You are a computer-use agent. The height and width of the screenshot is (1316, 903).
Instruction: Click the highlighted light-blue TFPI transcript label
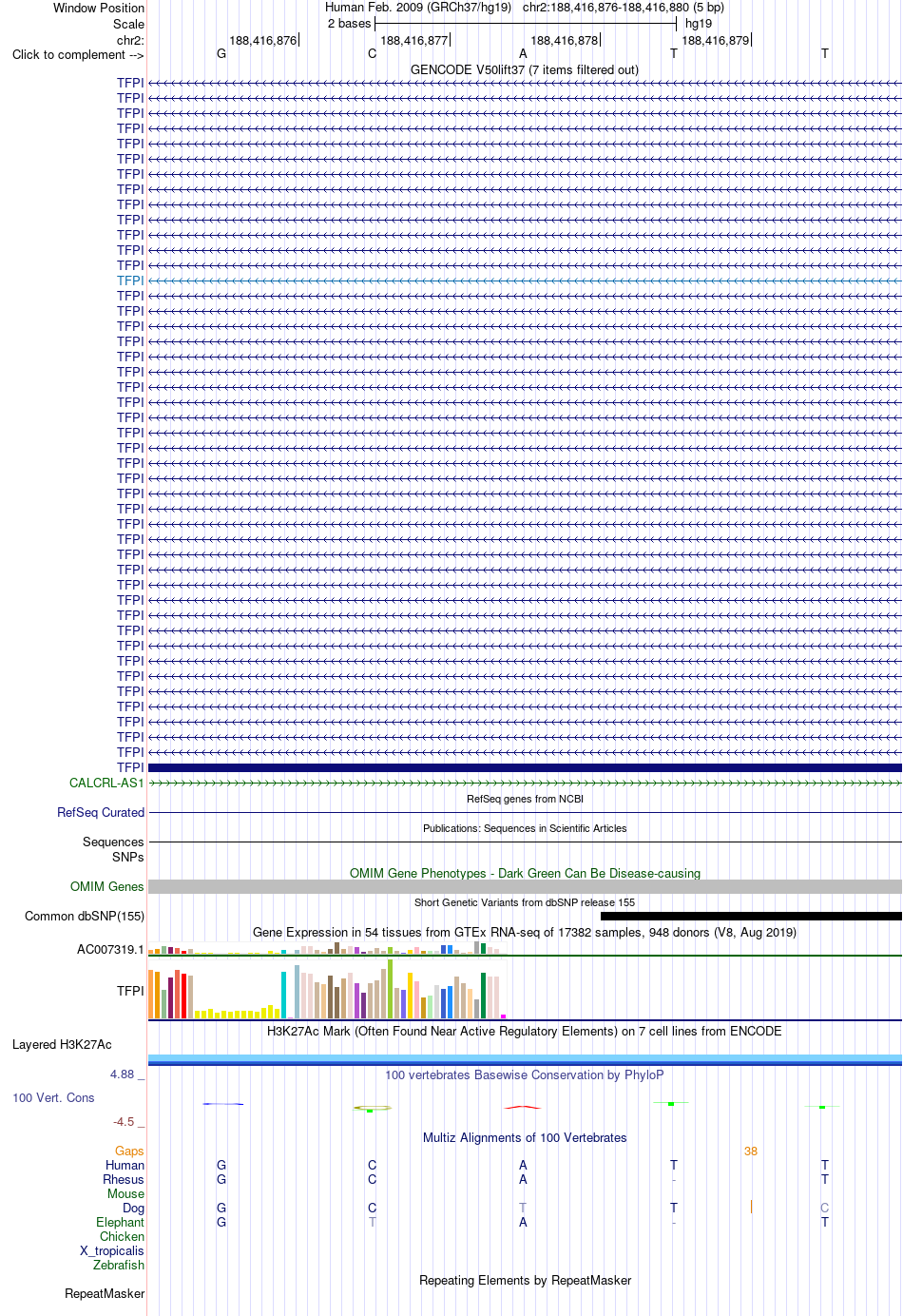tap(130, 281)
